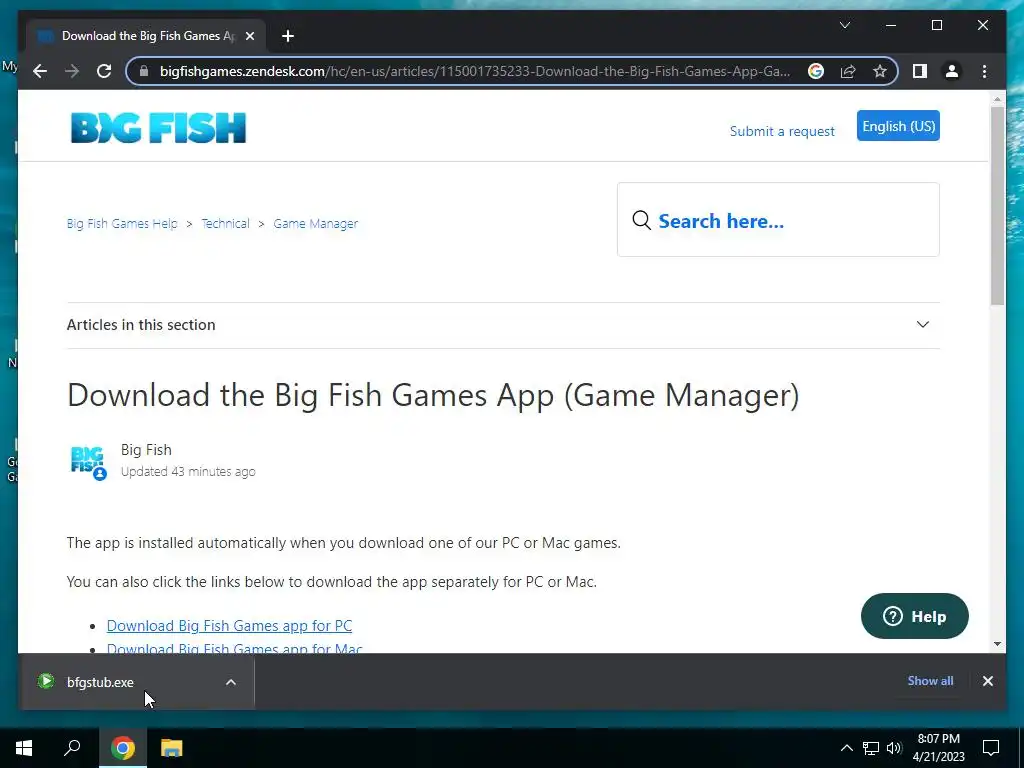Click the Search here field

tap(778, 220)
